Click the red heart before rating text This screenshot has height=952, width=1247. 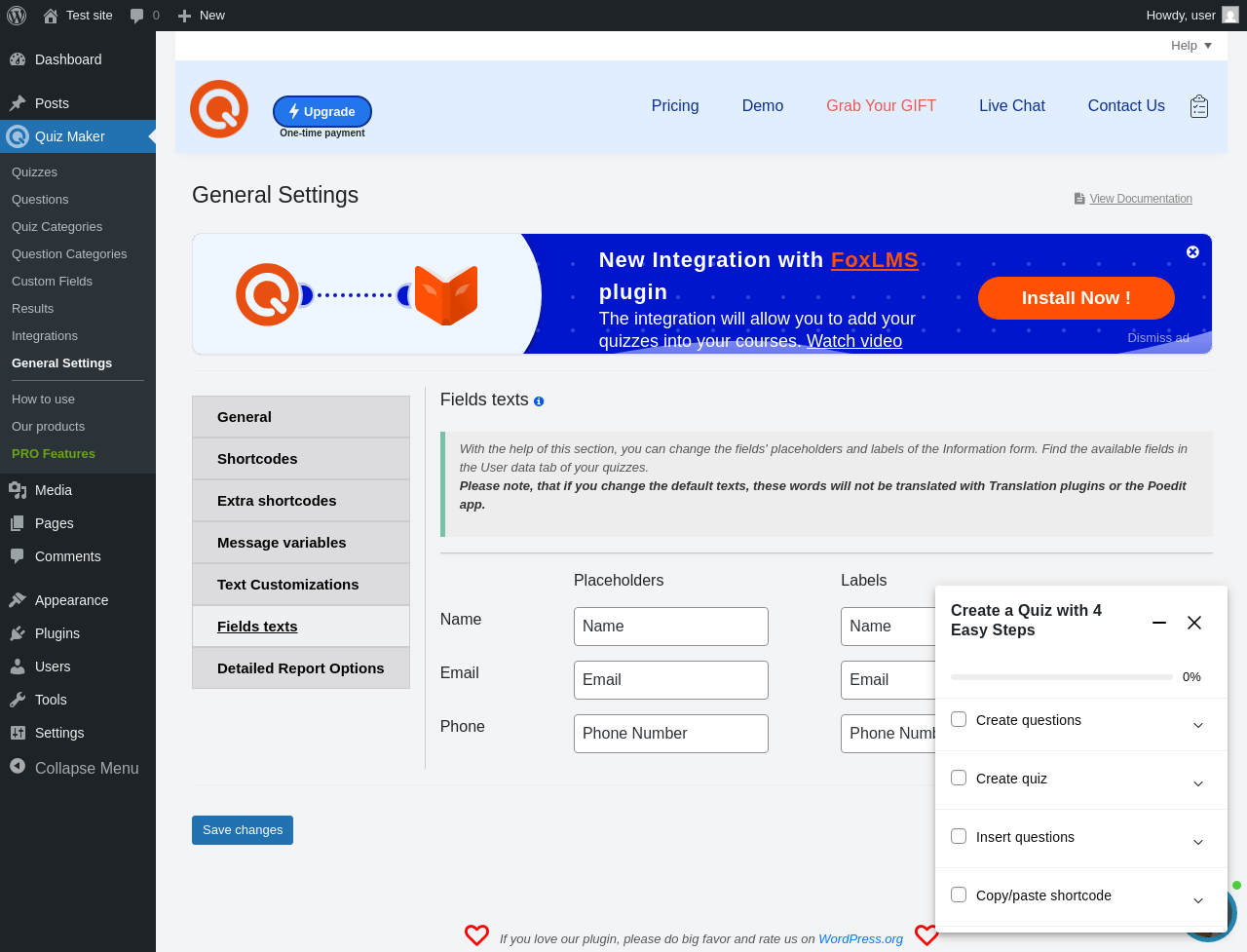click(476, 935)
